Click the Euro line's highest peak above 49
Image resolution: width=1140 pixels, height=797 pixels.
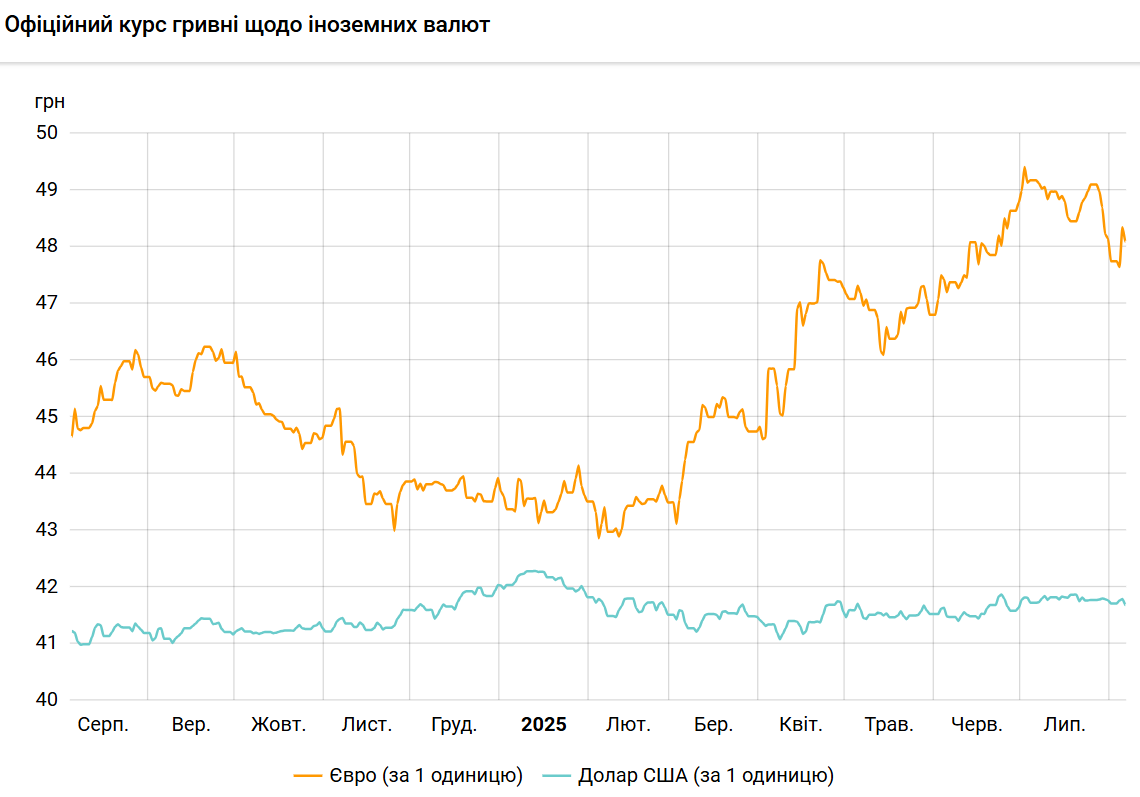[x=1024, y=168]
